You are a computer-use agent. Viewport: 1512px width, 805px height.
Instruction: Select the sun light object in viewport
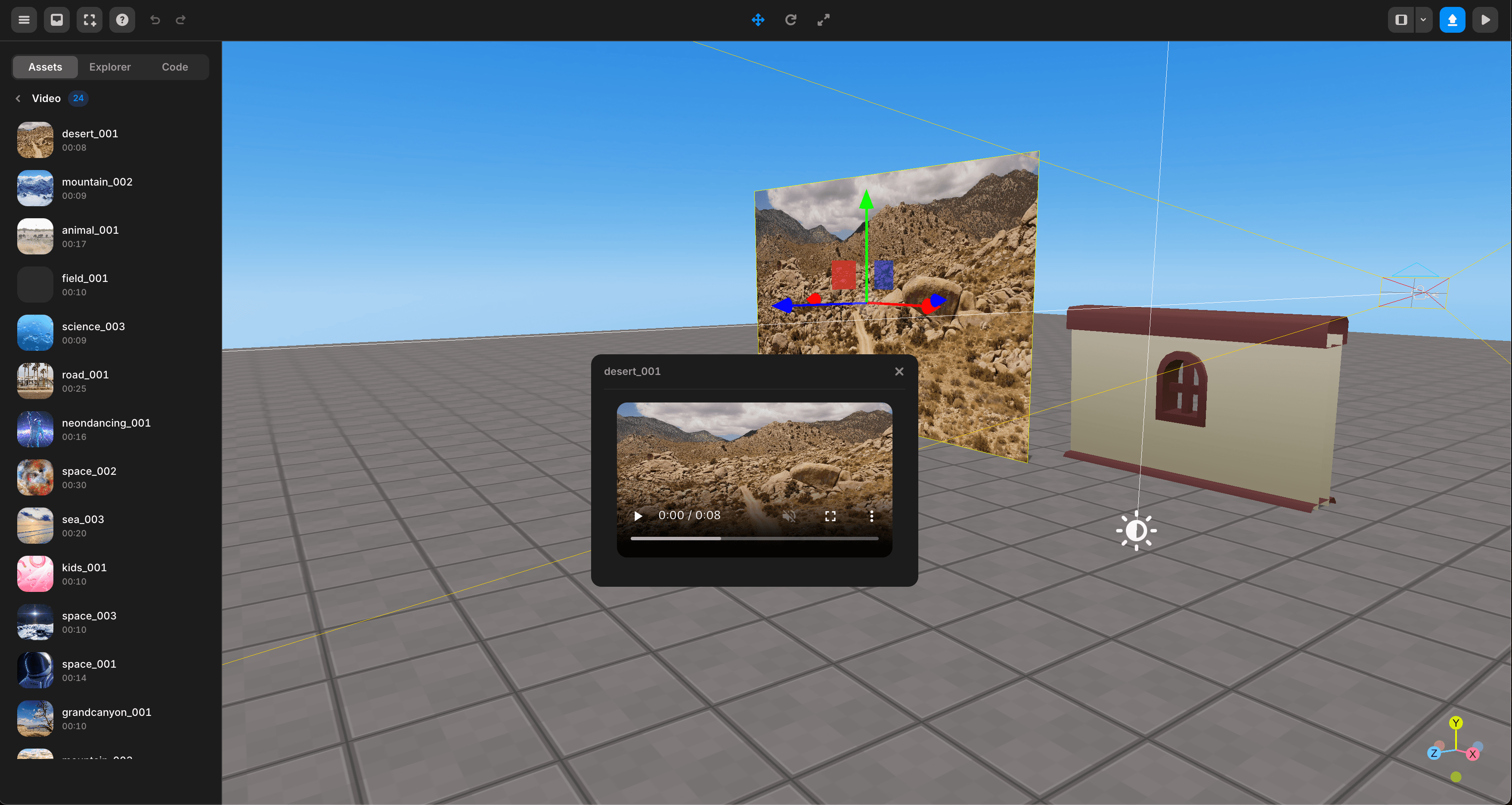click(x=1136, y=530)
